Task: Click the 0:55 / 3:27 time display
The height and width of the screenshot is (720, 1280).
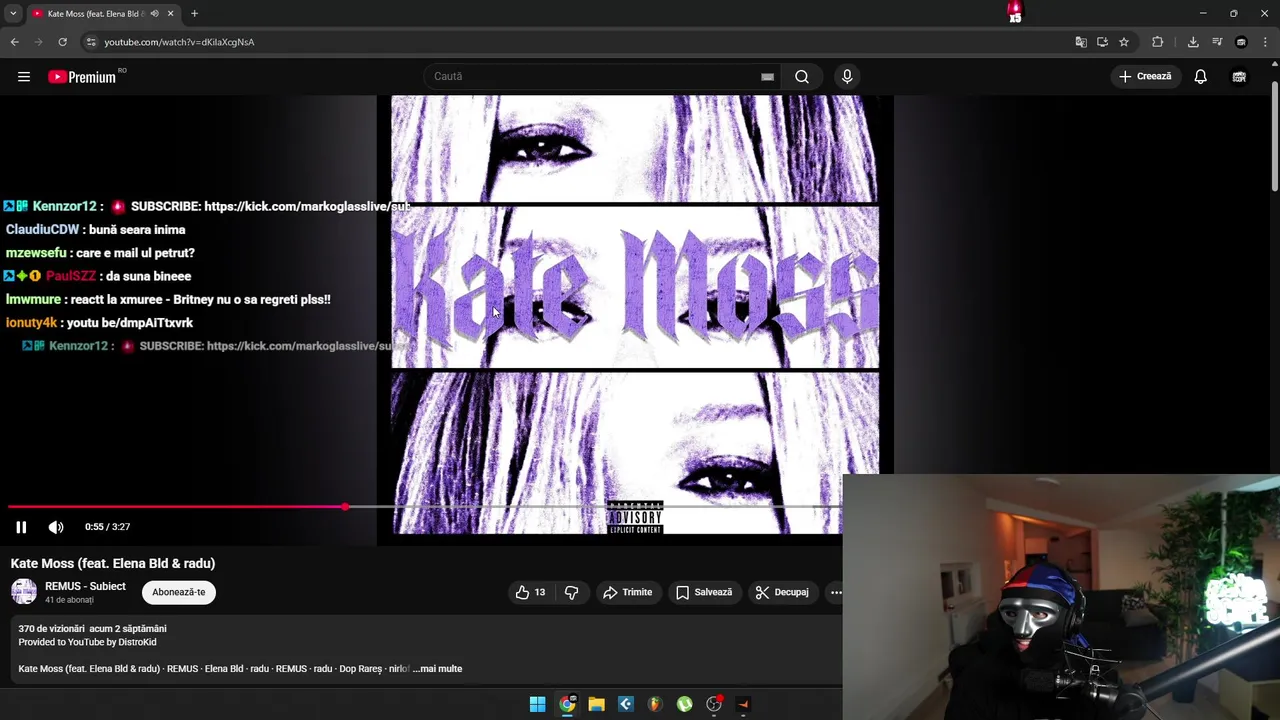Action: [107, 527]
